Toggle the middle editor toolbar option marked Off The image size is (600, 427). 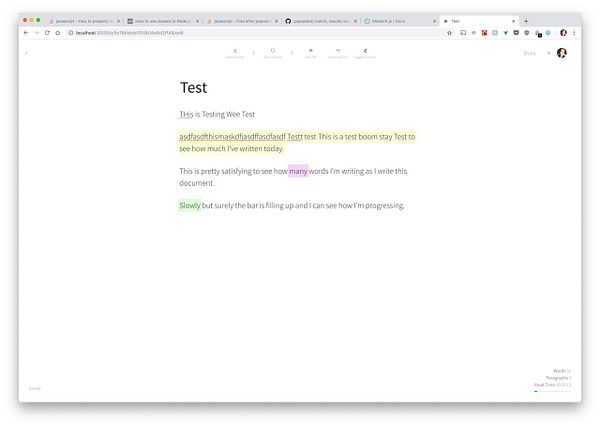pyautogui.click(x=311, y=53)
